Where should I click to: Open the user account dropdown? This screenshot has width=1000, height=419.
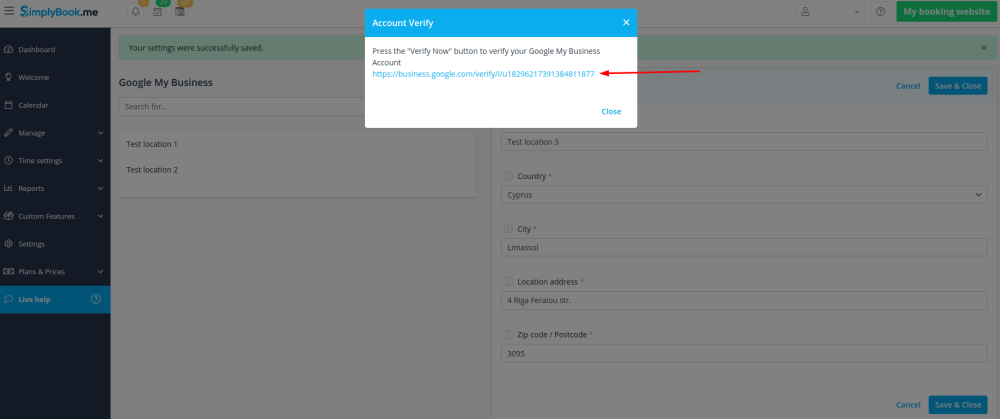(x=830, y=12)
